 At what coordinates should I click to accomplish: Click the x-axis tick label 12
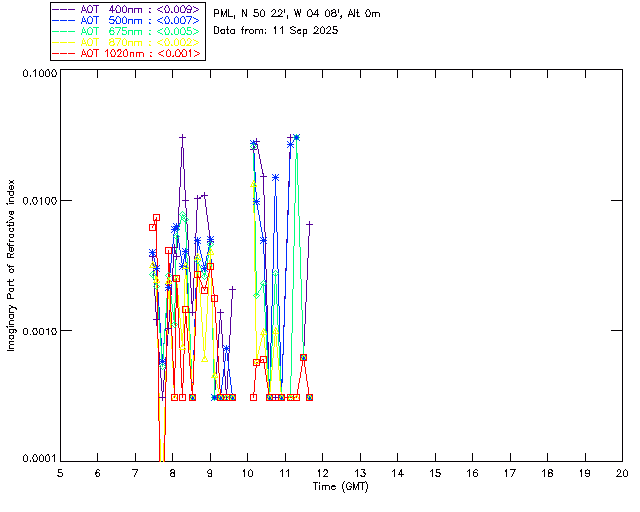click(x=322, y=472)
